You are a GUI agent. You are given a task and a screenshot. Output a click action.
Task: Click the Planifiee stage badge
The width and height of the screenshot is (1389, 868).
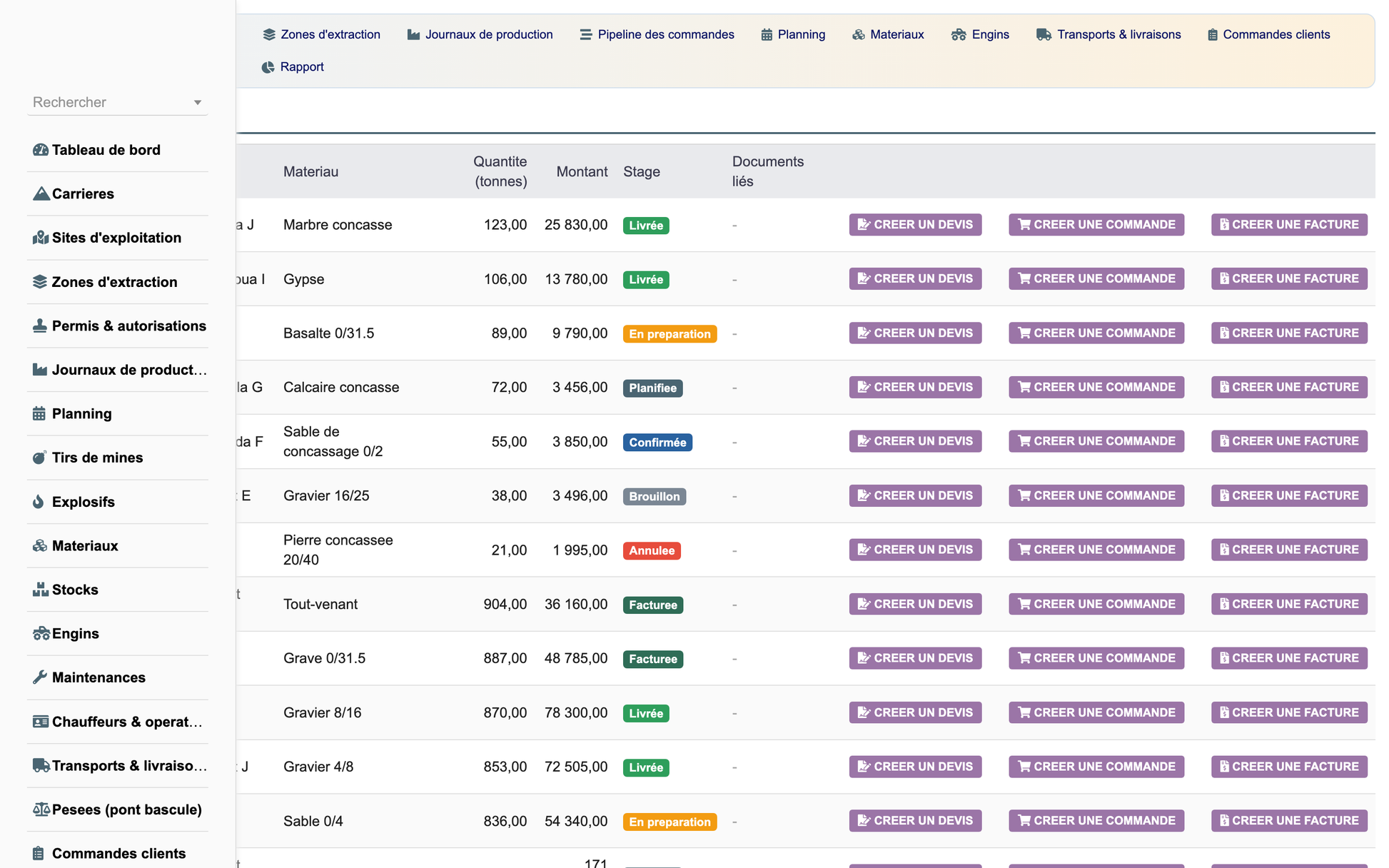[652, 388]
